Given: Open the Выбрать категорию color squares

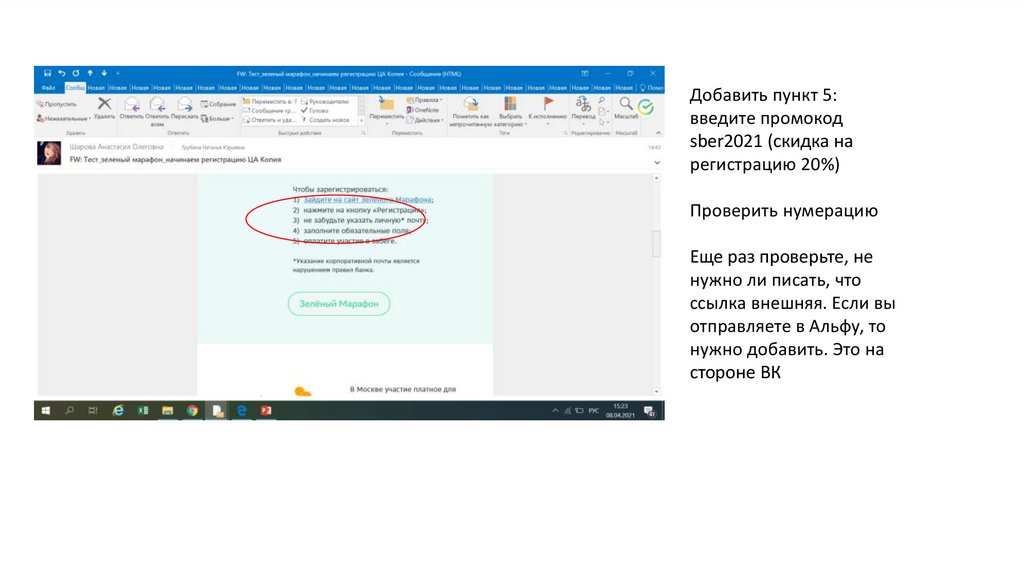Looking at the screenshot, I should pyautogui.click(x=510, y=104).
